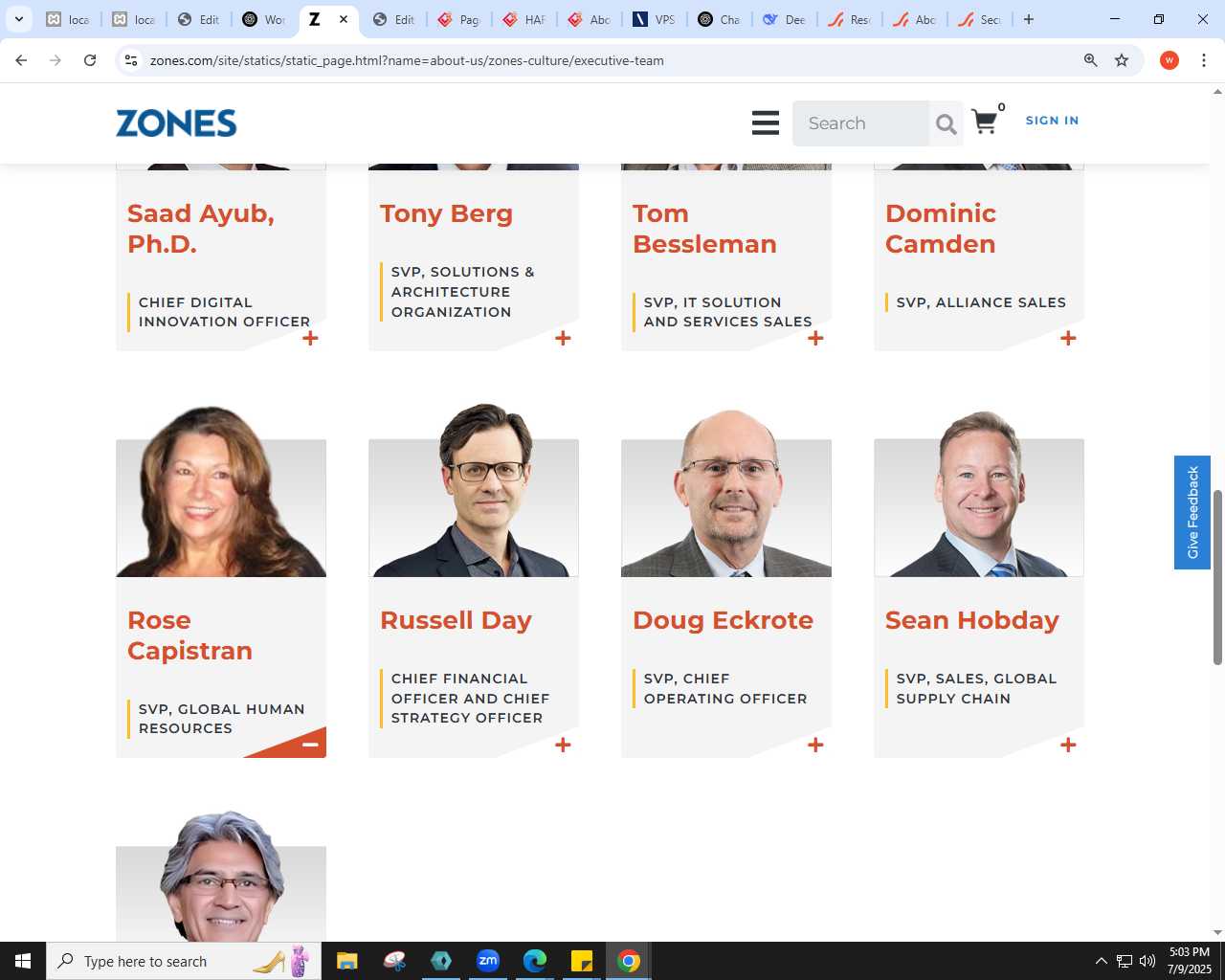Viewport: 1225px width, 980px height.
Task: Go back with browser back arrow
Action: (21, 60)
